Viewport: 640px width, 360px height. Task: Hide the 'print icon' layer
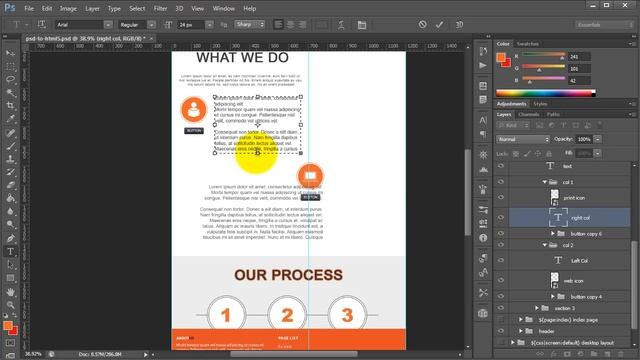[501, 198]
